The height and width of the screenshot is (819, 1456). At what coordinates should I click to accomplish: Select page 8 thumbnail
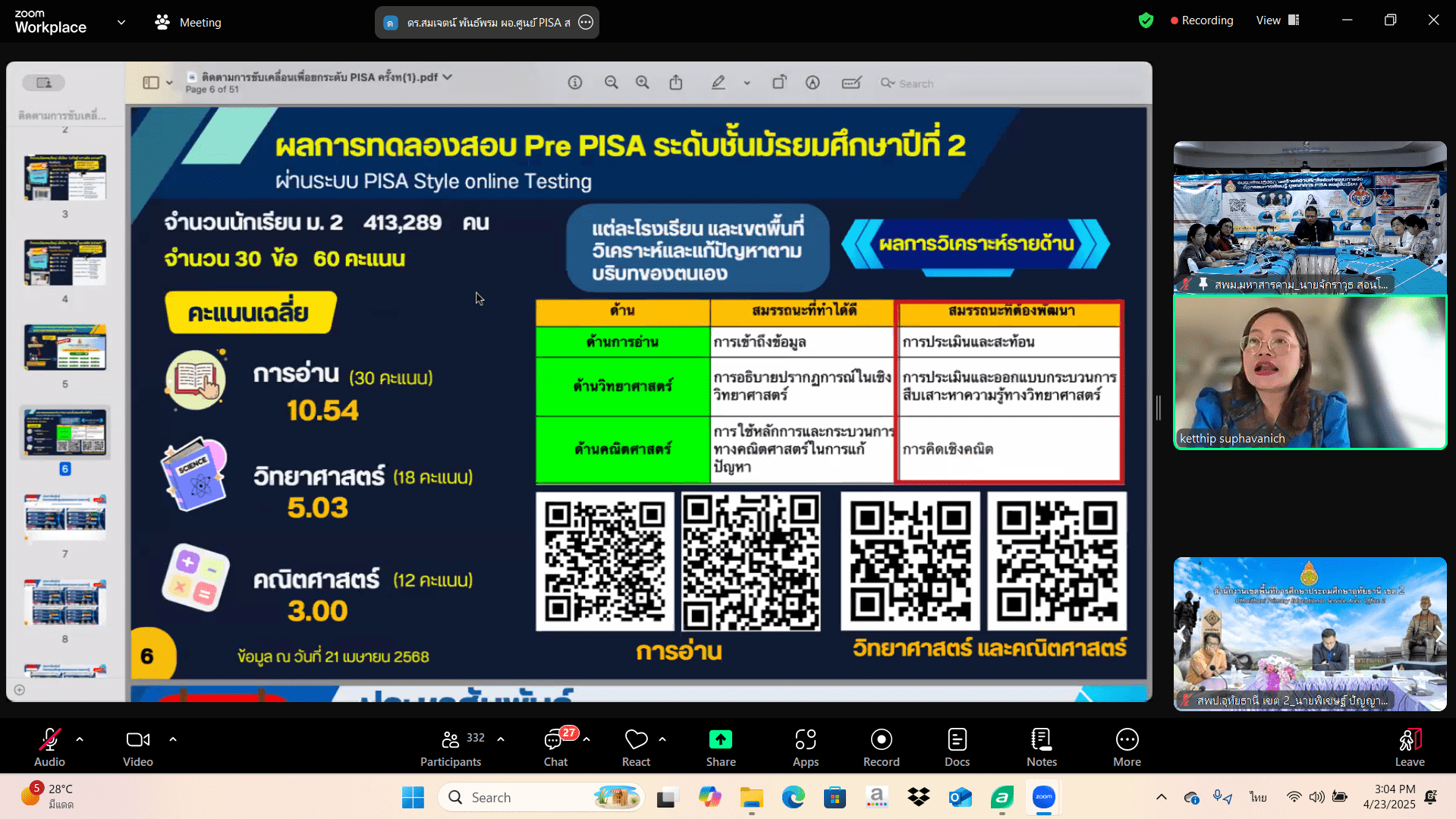65,603
